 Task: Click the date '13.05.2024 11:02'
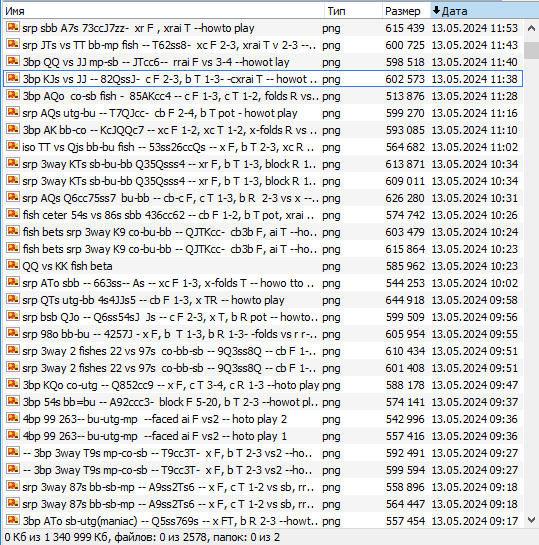click(475, 147)
